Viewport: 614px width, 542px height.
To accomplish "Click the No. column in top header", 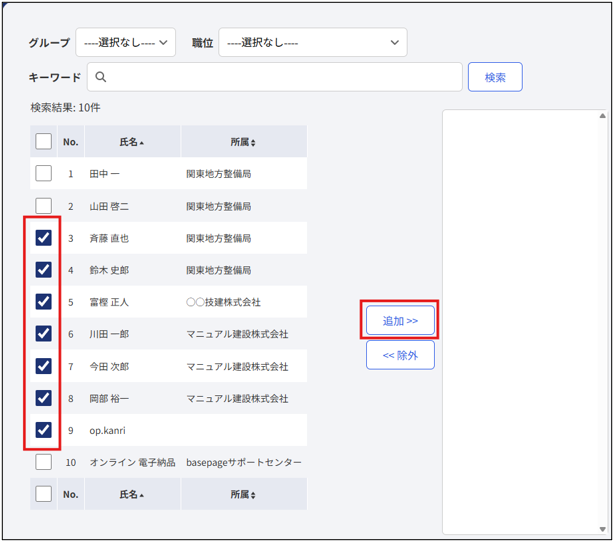I will pyautogui.click(x=71, y=142).
